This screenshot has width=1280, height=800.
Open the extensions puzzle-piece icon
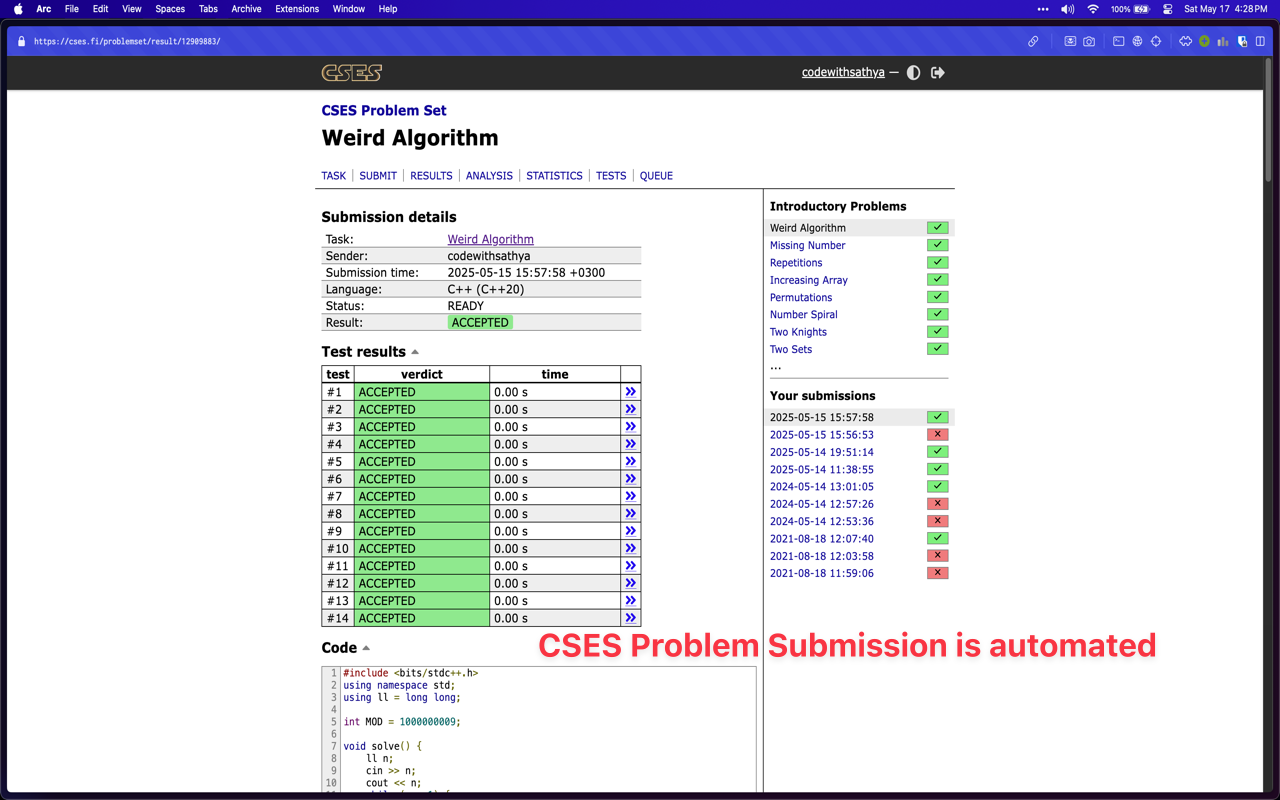click(1185, 42)
